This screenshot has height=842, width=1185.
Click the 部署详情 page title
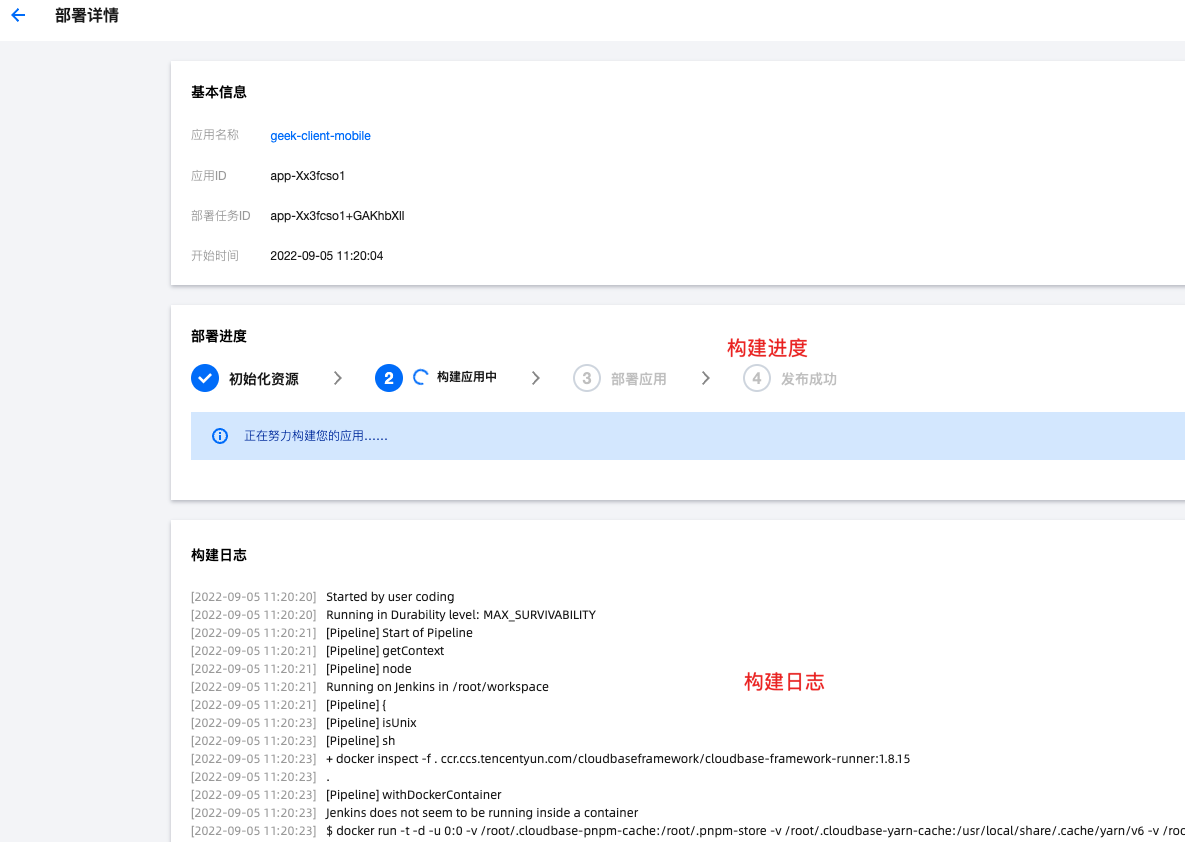[87, 16]
